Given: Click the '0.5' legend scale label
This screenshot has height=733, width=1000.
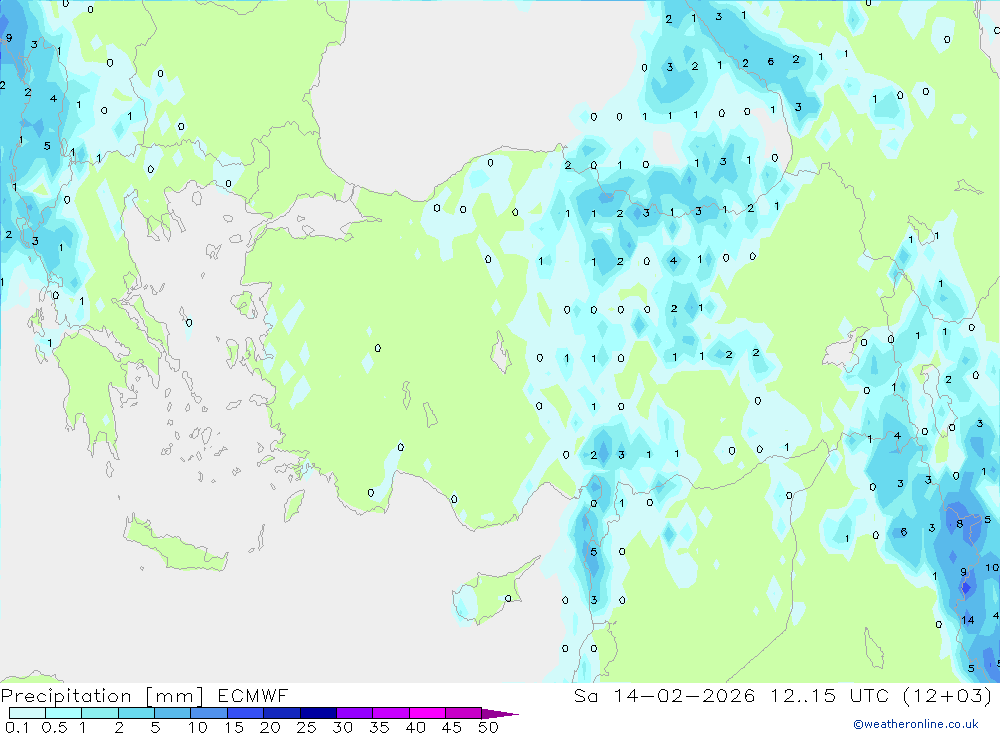Looking at the screenshot, I should coord(54,727).
